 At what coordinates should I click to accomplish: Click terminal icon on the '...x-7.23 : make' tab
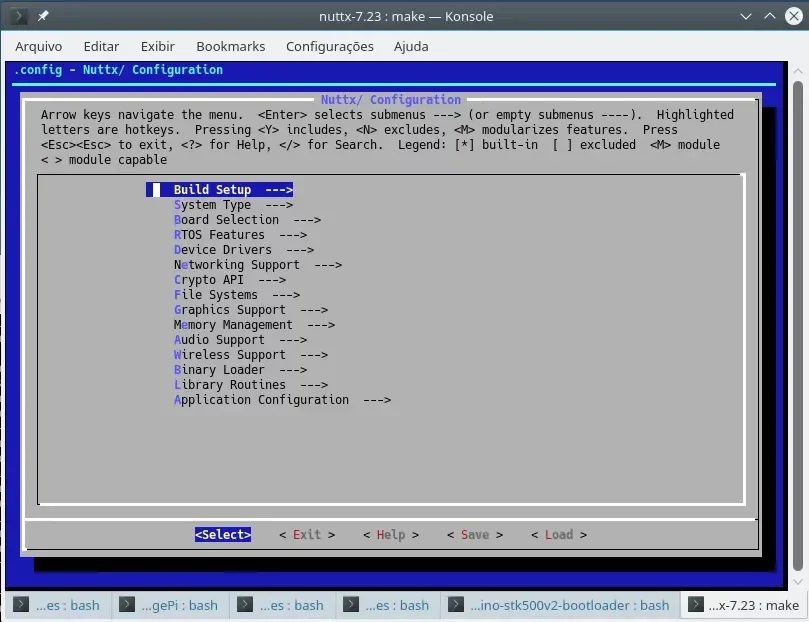coord(695,604)
